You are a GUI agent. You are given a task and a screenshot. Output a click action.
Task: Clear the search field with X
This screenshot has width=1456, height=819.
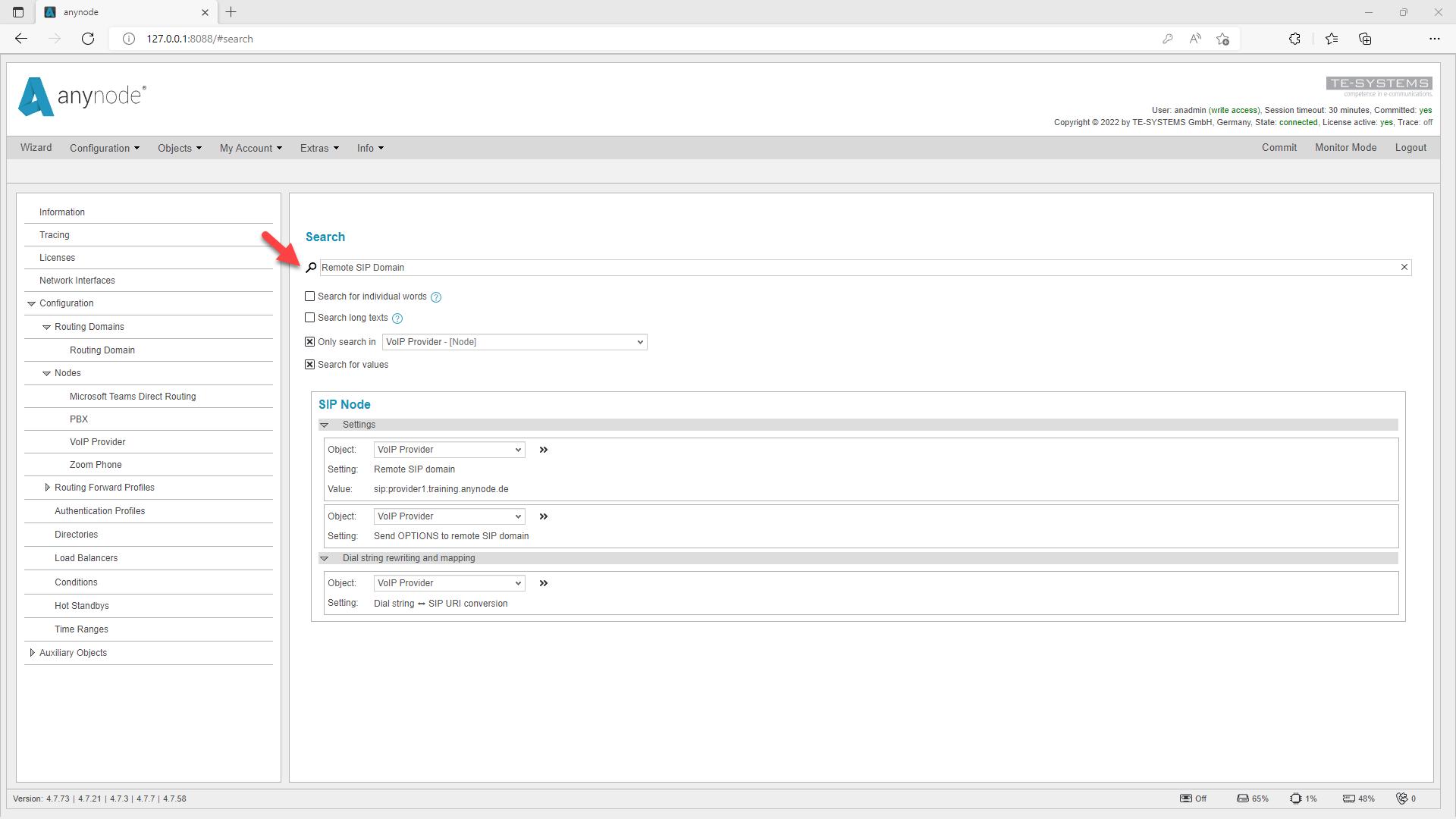[1404, 267]
